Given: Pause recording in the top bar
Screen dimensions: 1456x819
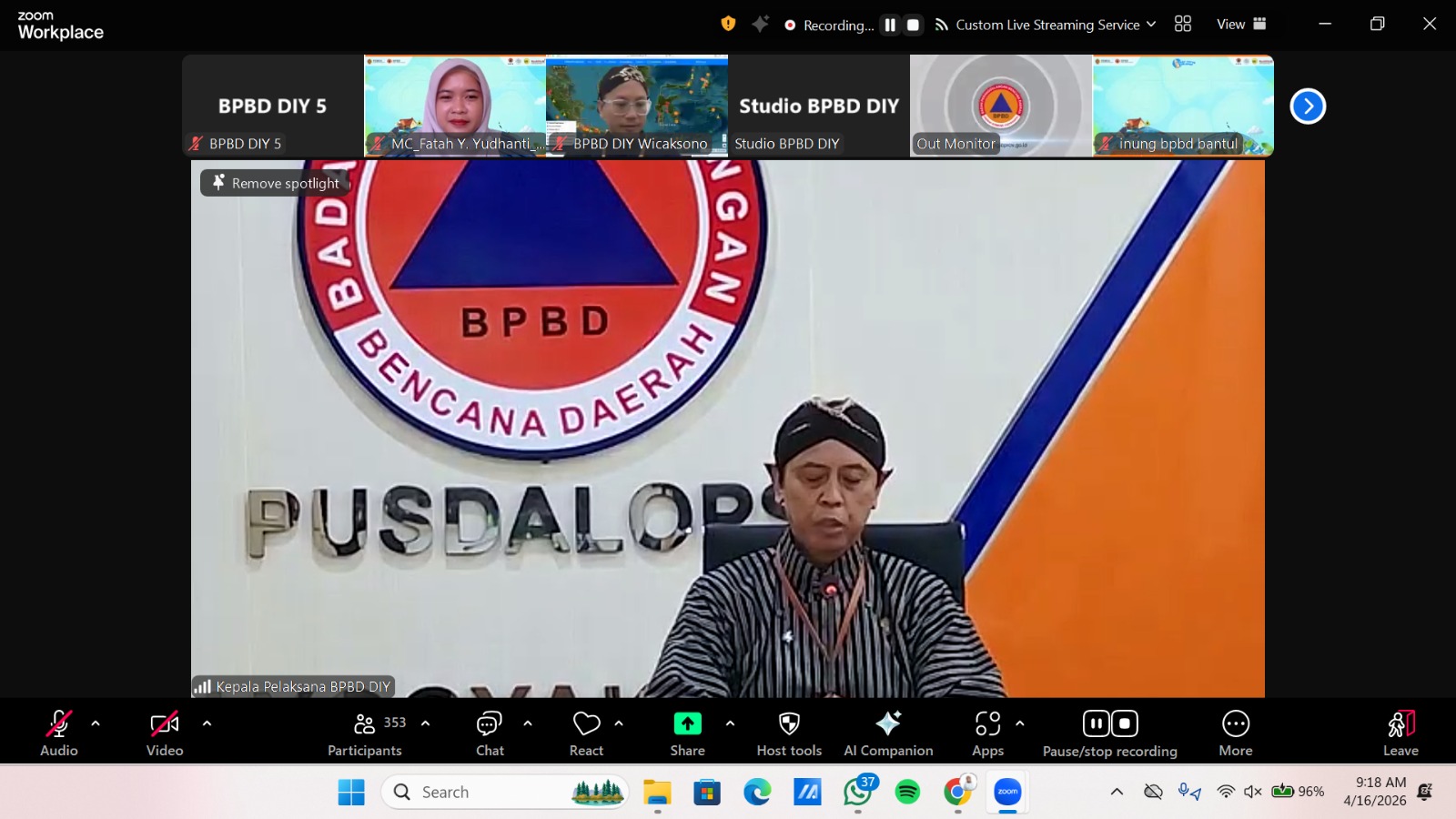Looking at the screenshot, I should 890,25.
